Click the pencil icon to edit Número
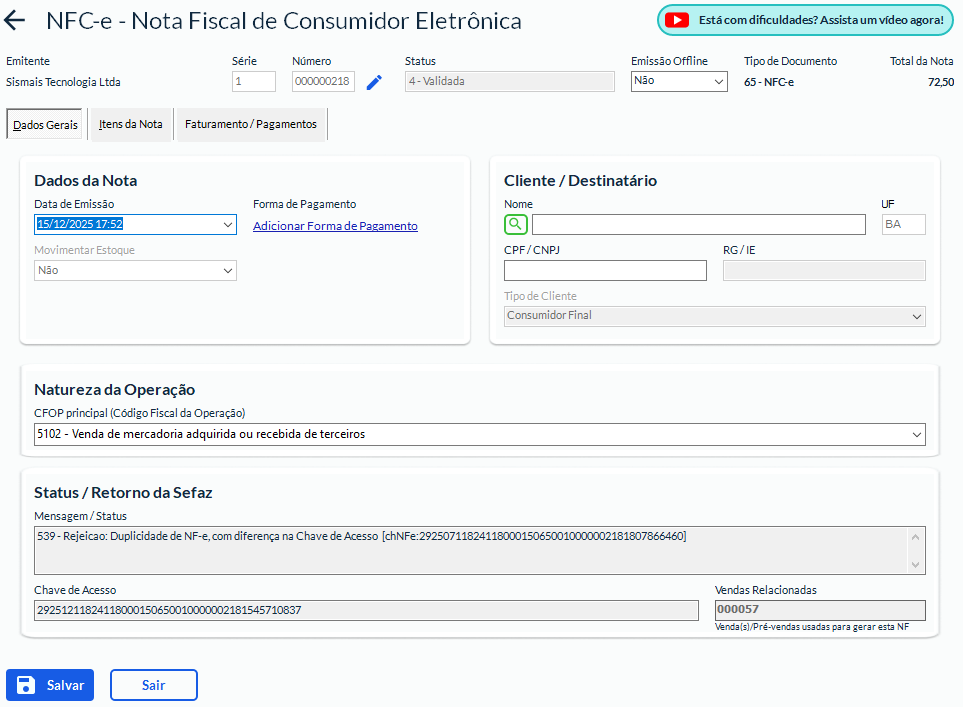 click(x=374, y=82)
